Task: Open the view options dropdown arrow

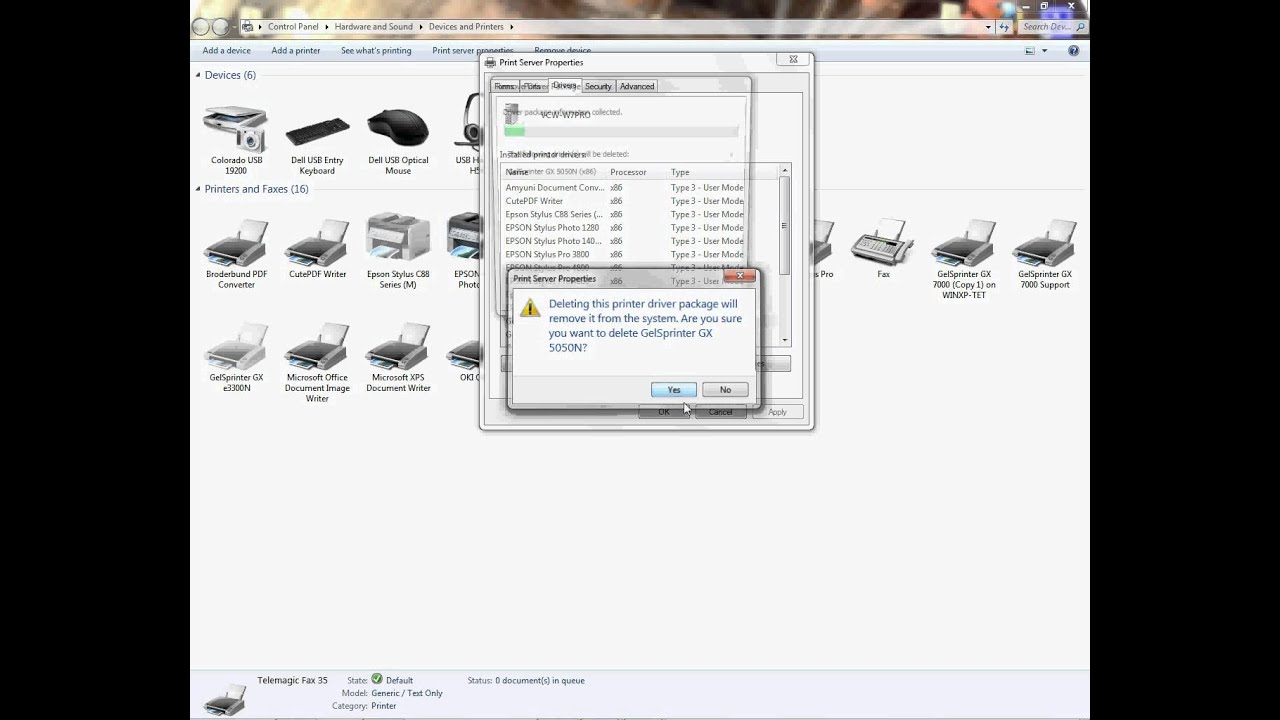Action: (x=1044, y=50)
